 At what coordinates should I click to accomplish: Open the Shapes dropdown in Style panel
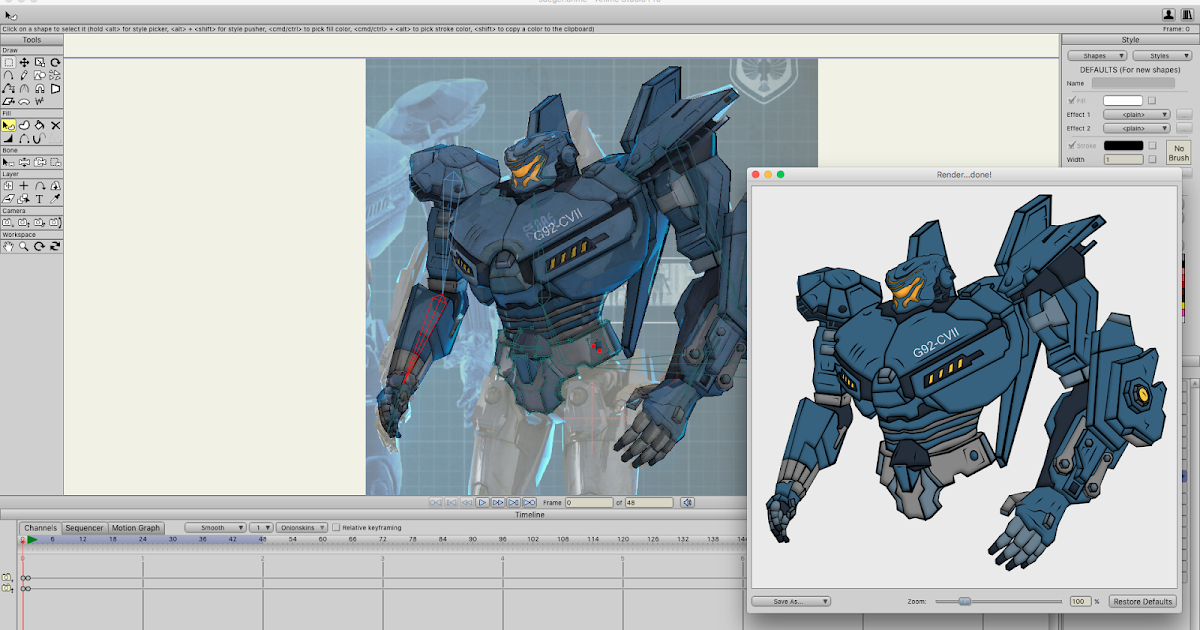[x=1097, y=55]
